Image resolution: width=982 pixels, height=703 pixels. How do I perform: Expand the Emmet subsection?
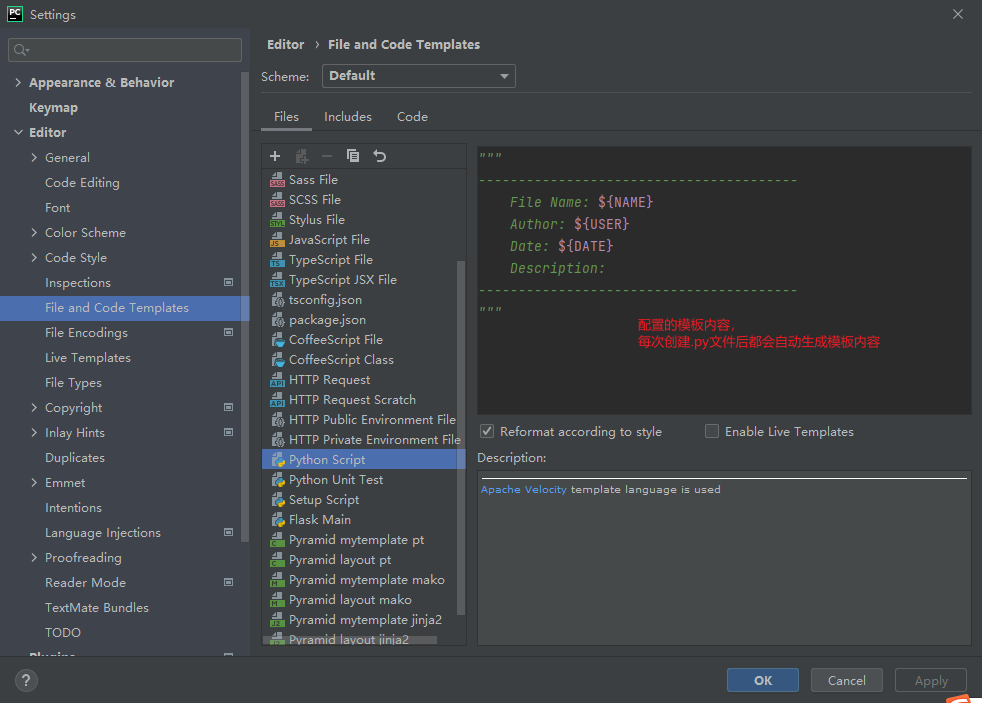[x=34, y=483]
